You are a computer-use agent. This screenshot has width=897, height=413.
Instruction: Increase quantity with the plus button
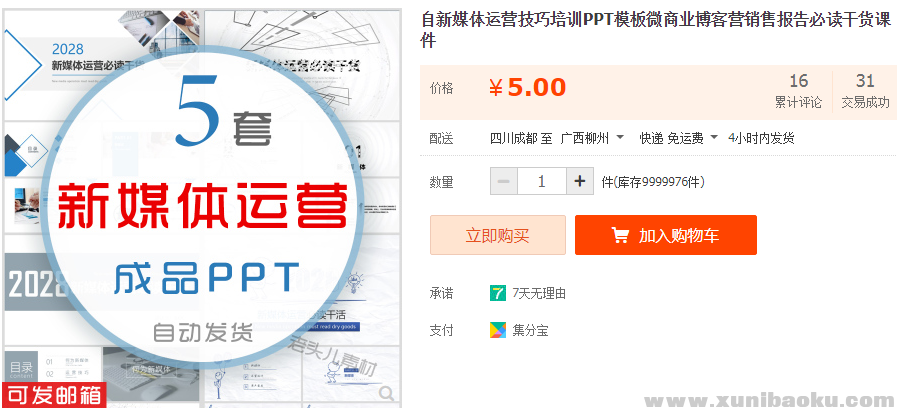tap(580, 182)
